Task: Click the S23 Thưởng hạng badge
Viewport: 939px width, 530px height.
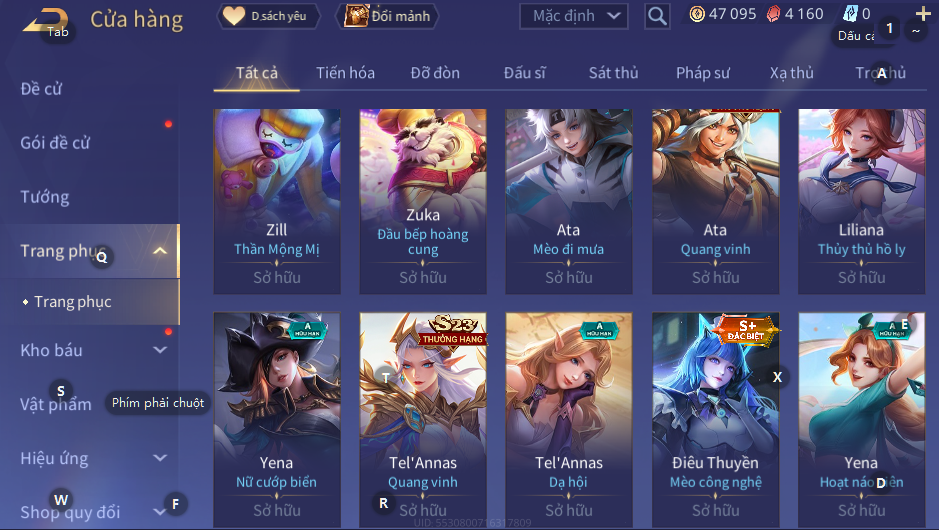Action: click(453, 330)
